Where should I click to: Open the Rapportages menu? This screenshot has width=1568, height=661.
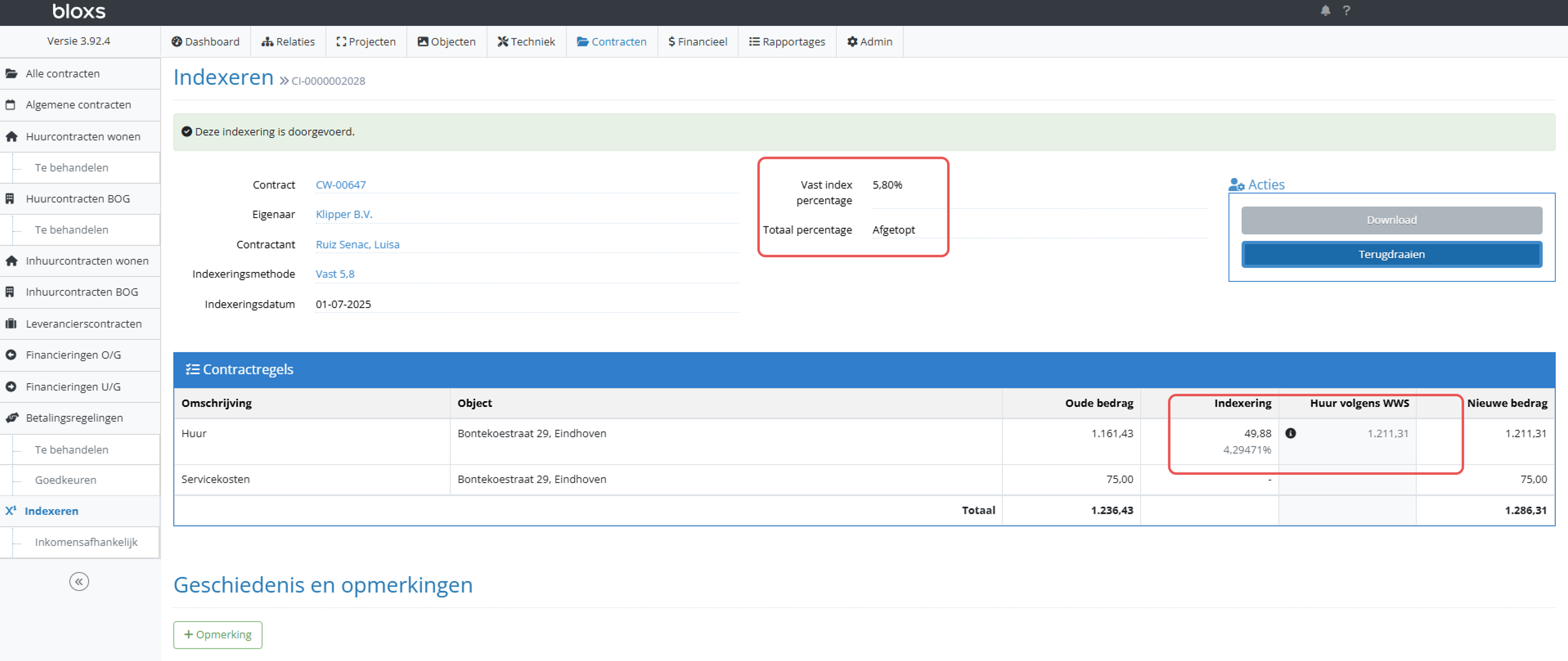(x=786, y=41)
